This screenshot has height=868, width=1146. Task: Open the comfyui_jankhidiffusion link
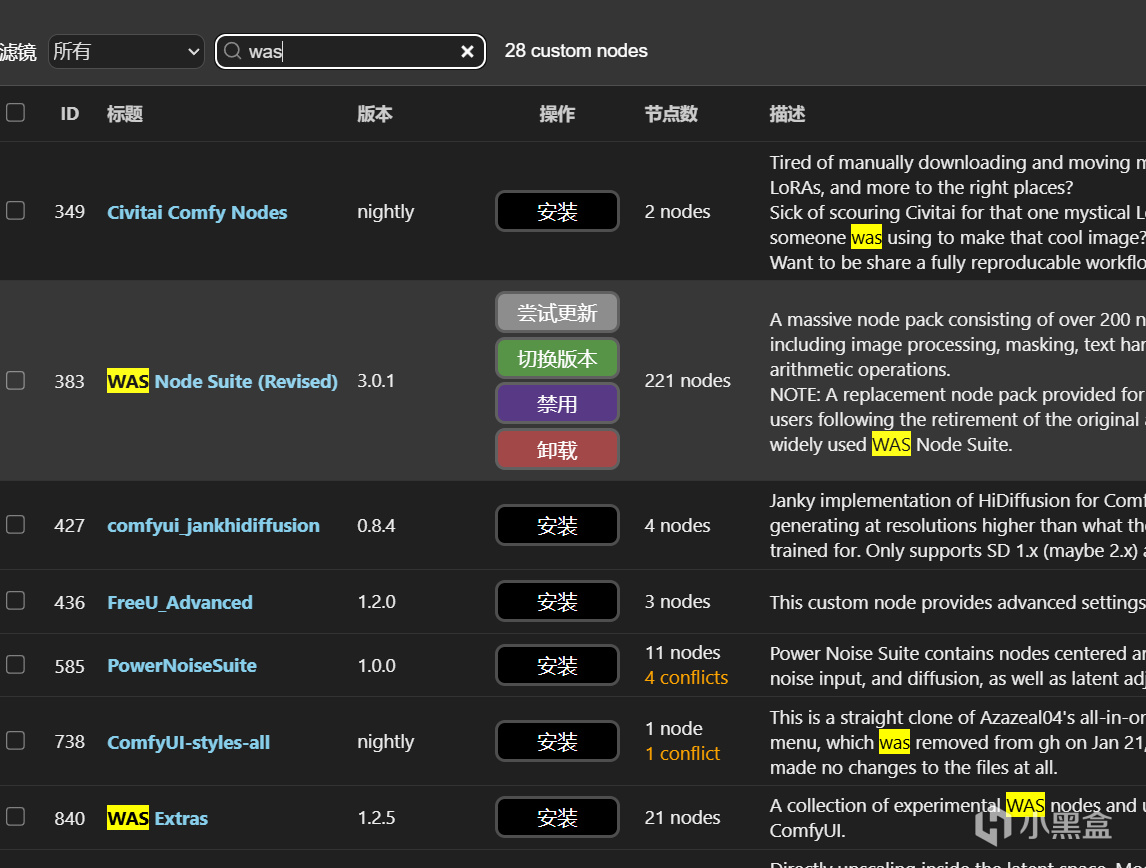[x=213, y=526]
